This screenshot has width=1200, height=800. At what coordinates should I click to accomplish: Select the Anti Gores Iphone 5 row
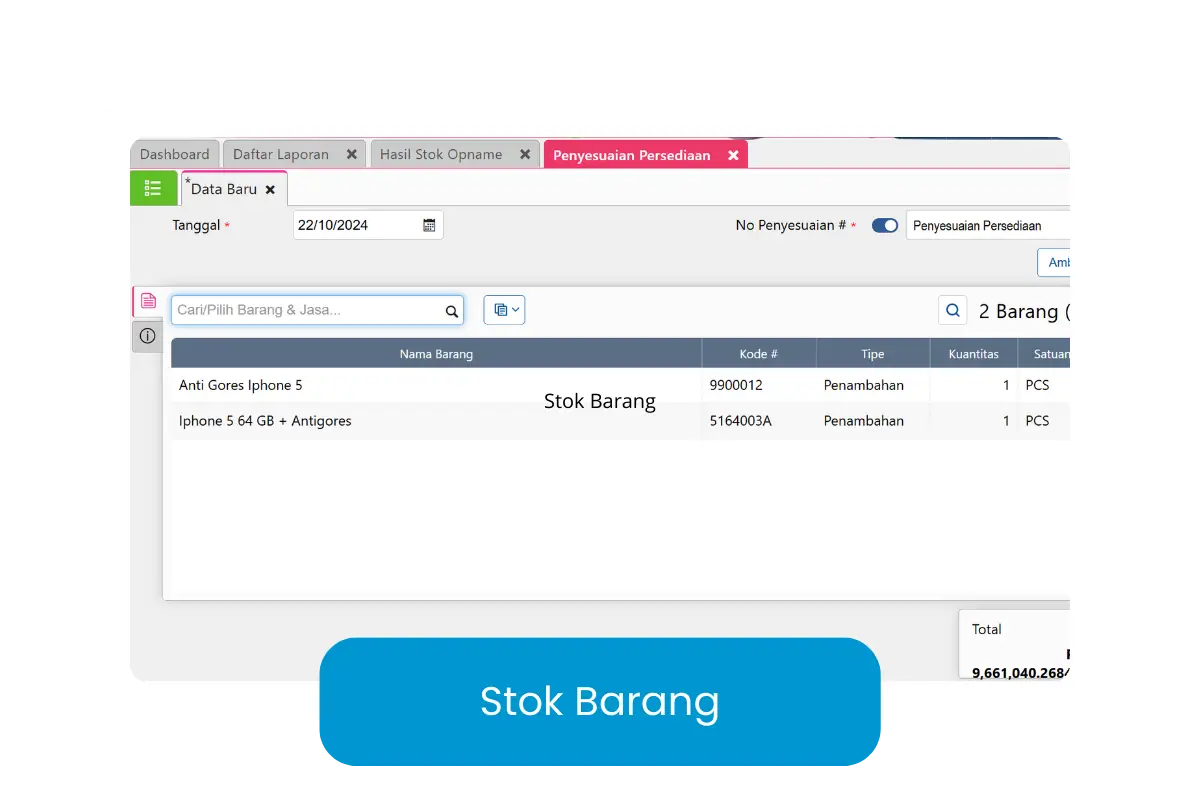(436, 385)
